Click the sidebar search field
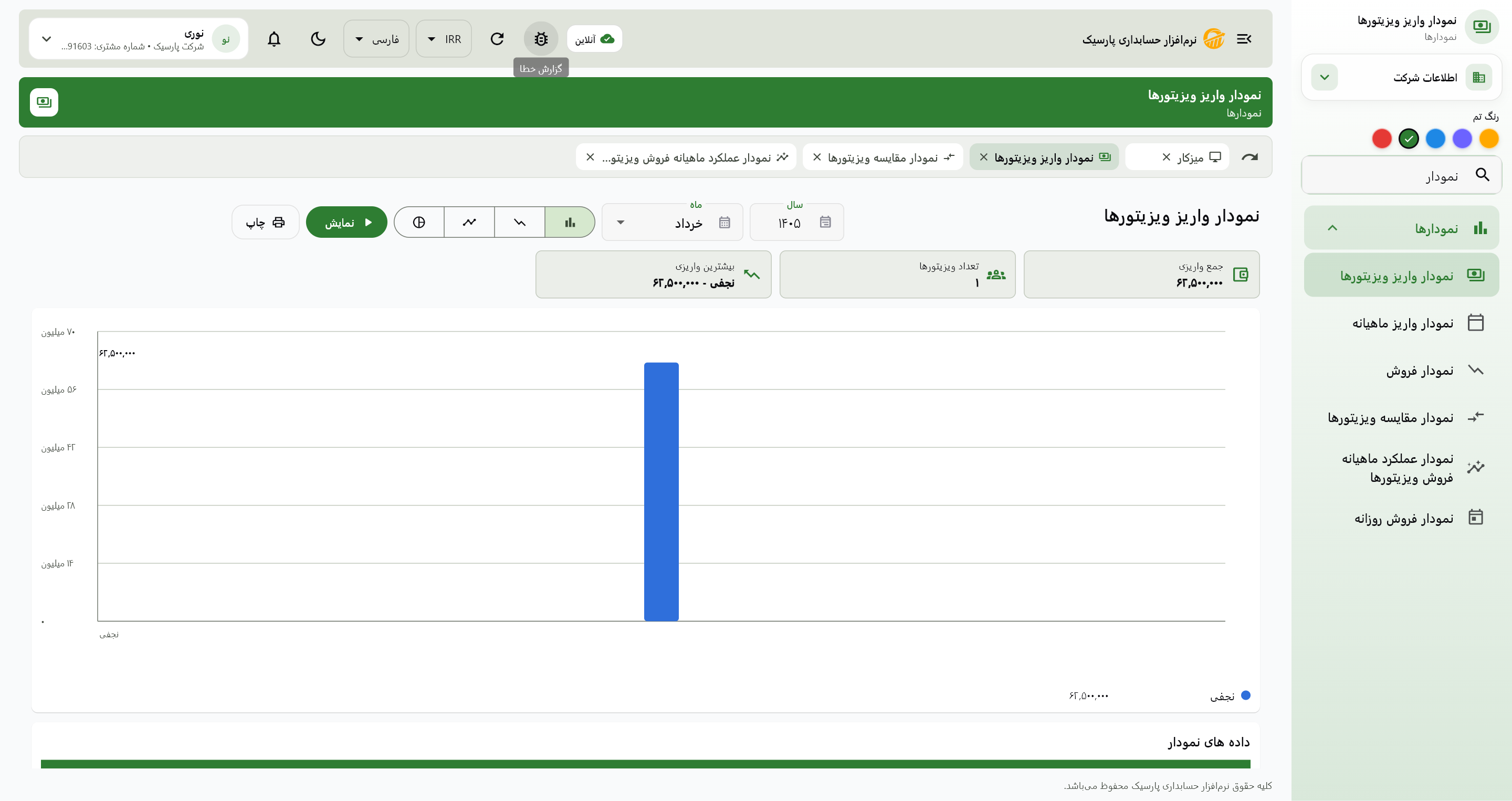Viewport: 1512px width, 801px height. (1401, 175)
